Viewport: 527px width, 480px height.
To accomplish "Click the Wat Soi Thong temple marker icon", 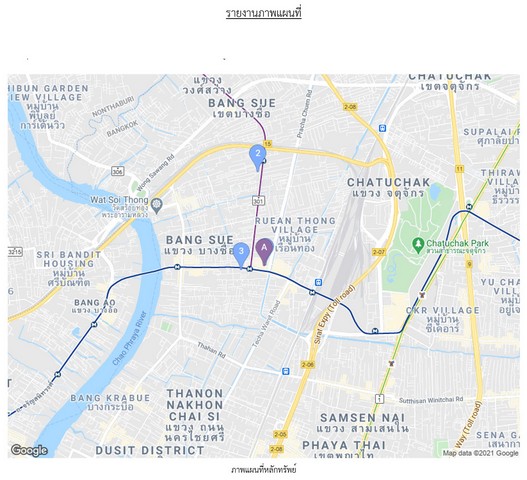I will (x=156, y=205).
